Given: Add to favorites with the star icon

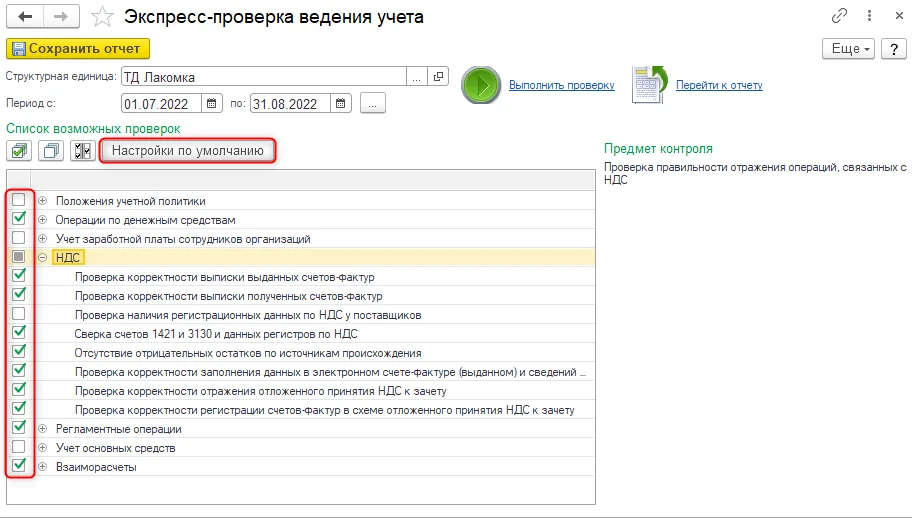Looking at the screenshot, I should pos(102,17).
